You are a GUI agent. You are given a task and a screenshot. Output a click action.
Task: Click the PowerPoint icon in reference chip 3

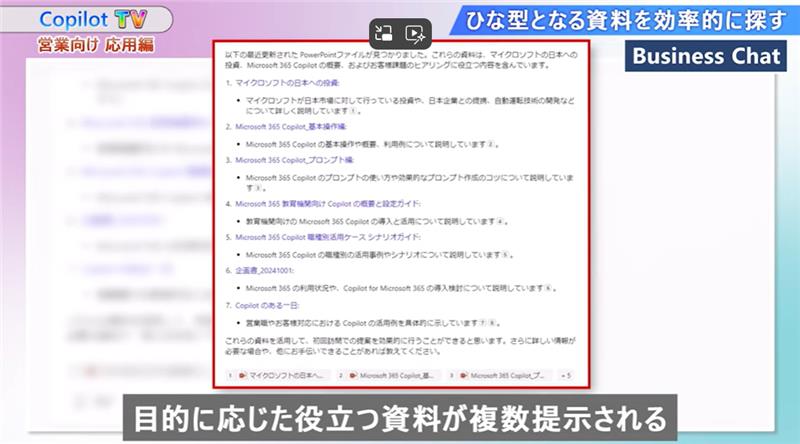pos(464,375)
